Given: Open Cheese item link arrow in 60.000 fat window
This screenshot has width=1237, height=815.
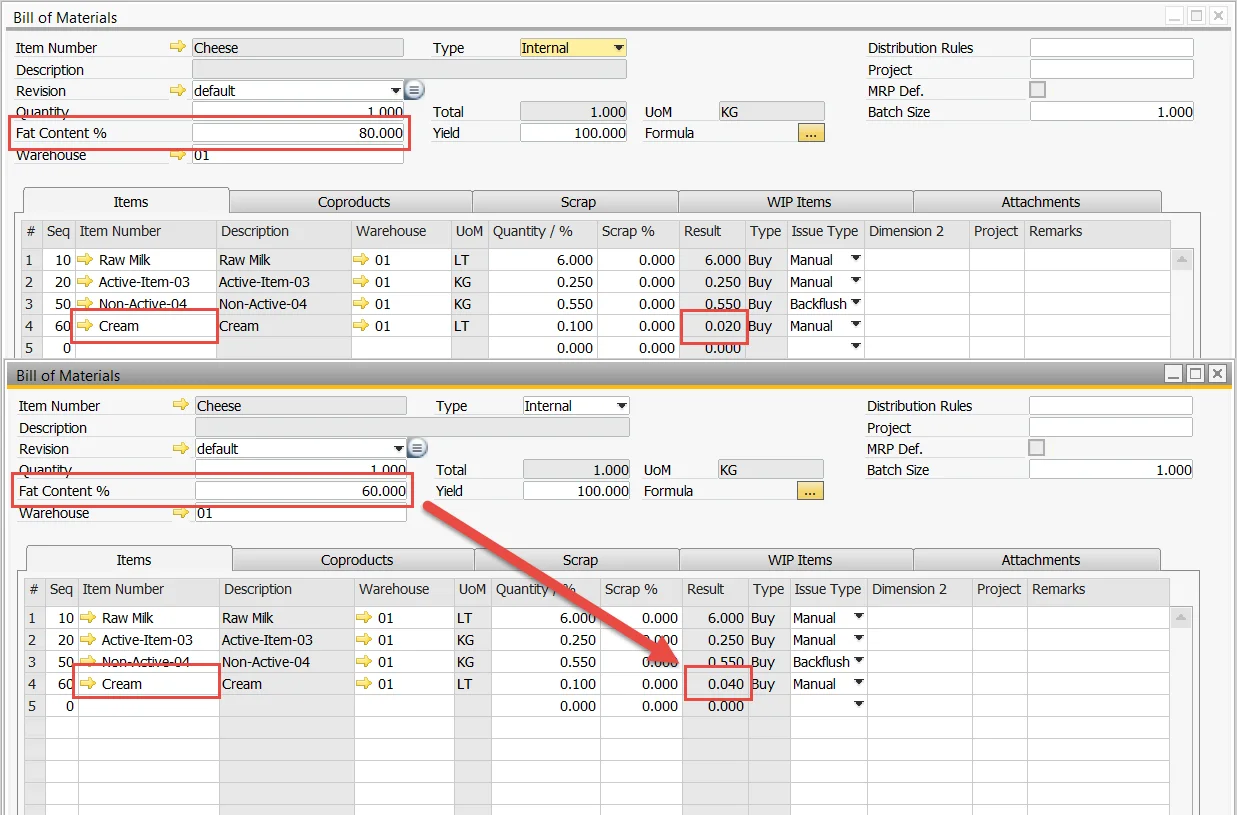Looking at the screenshot, I should tap(181, 405).
